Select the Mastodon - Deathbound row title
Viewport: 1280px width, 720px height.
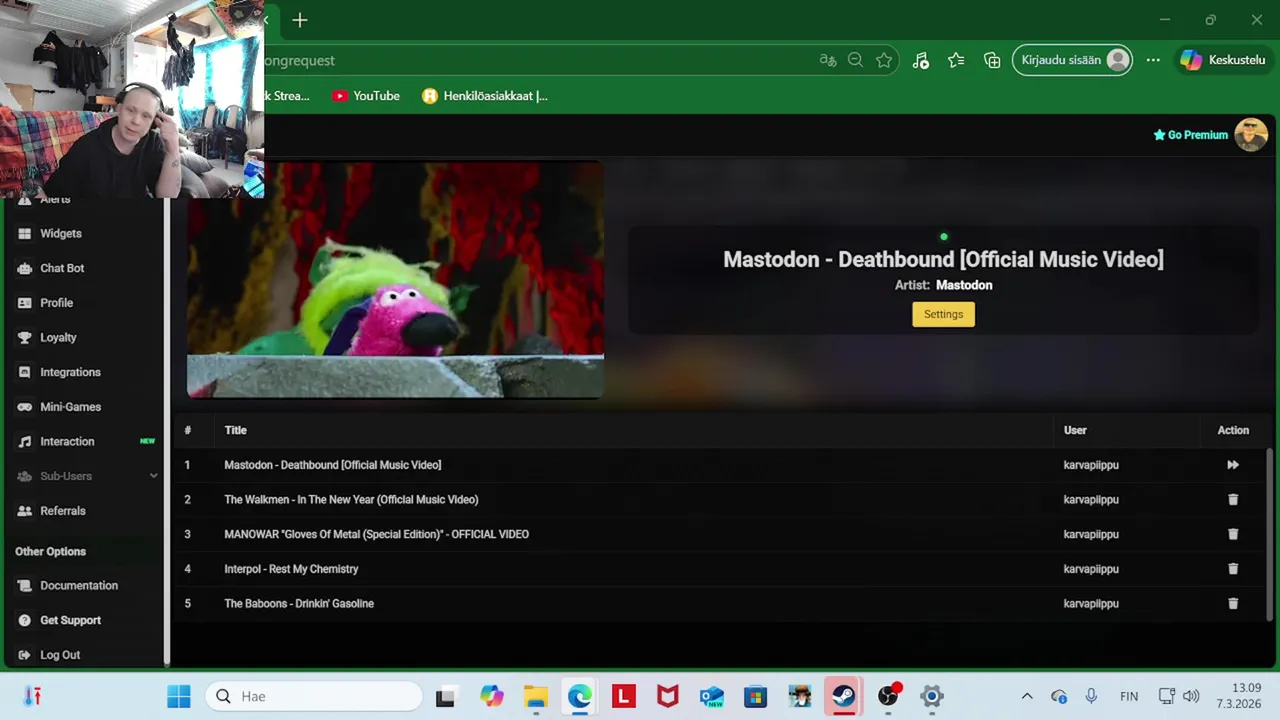click(332, 465)
